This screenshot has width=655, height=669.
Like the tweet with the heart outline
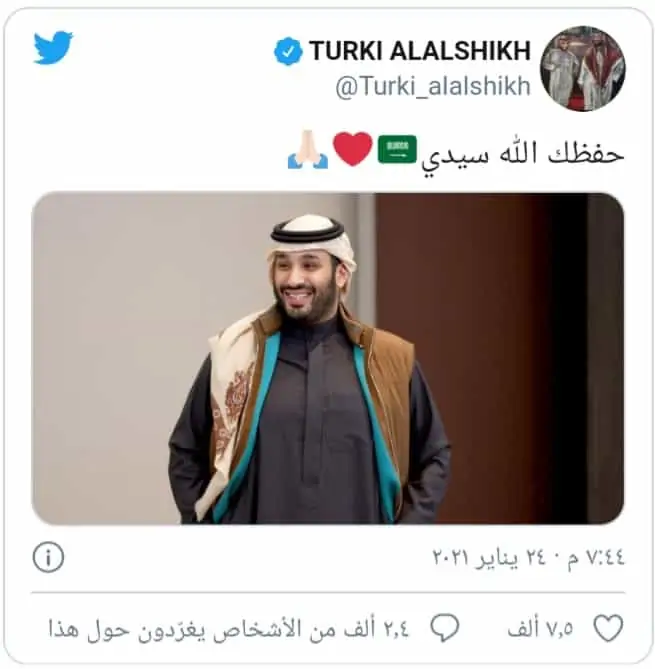coord(608,628)
